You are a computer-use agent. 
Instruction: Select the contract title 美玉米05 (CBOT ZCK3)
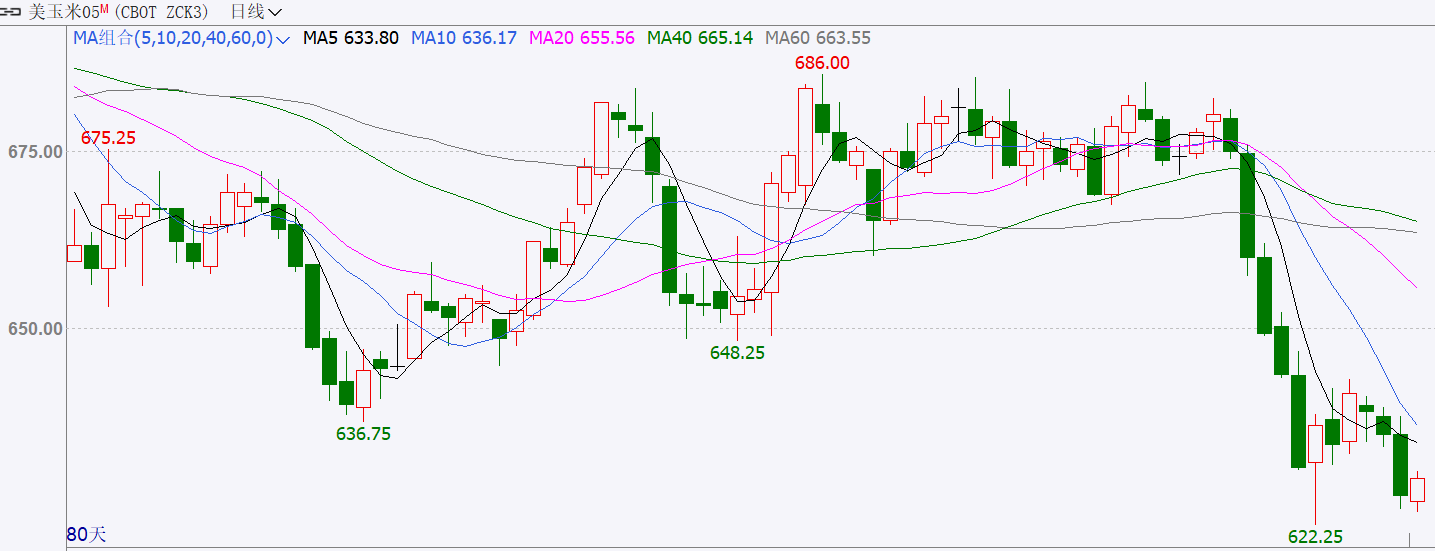click(118, 12)
